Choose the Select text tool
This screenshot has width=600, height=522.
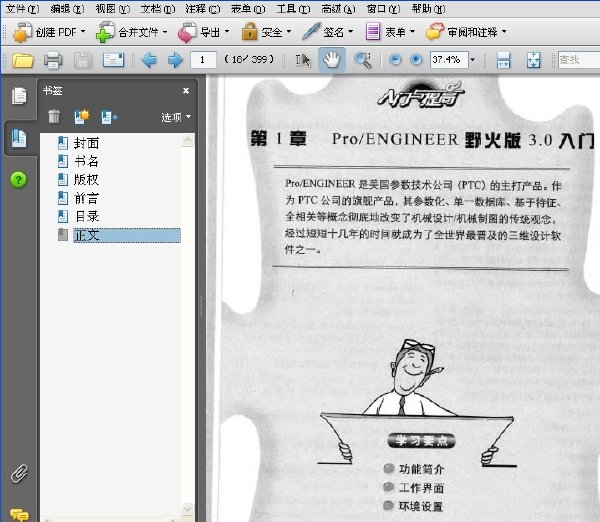click(303, 60)
